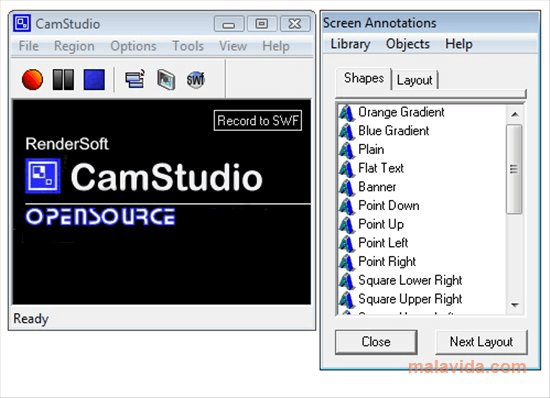
Task: Select the Flat Text entry
Action: pyautogui.click(x=381, y=168)
